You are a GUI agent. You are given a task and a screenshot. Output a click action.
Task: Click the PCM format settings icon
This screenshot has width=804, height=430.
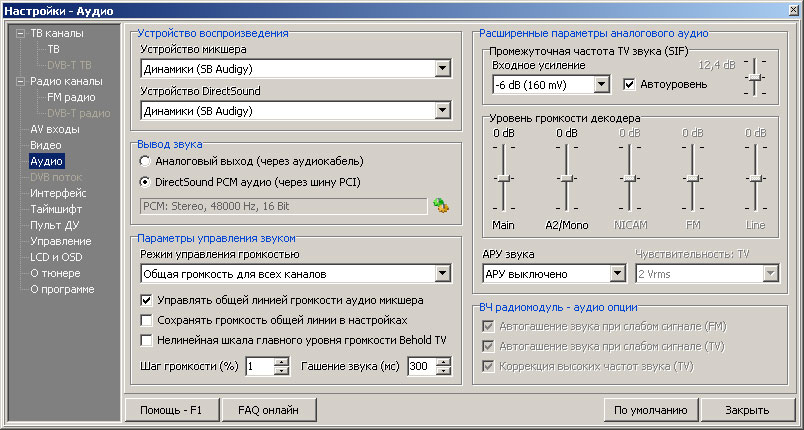(440, 206)
